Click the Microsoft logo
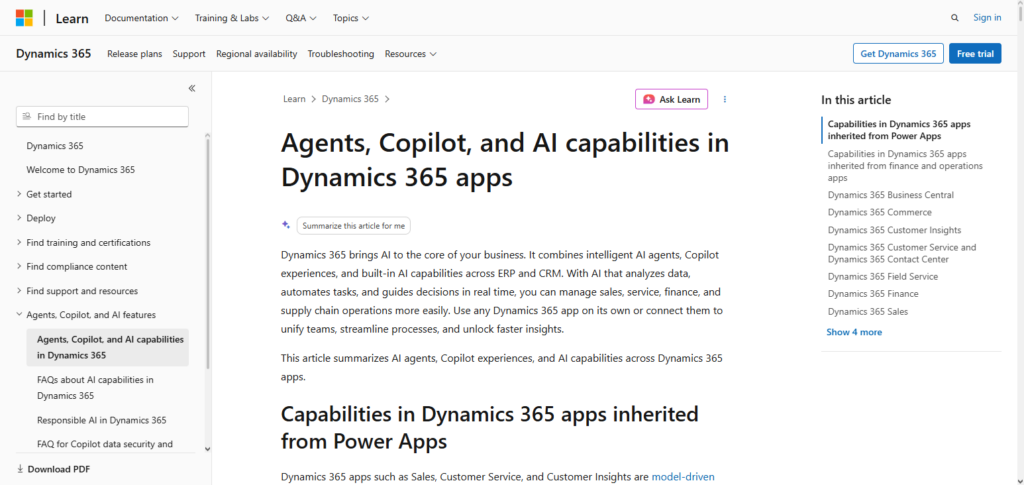Image resolution: width=1024 pixels, height=485 pixels. [x=24, y=18]
